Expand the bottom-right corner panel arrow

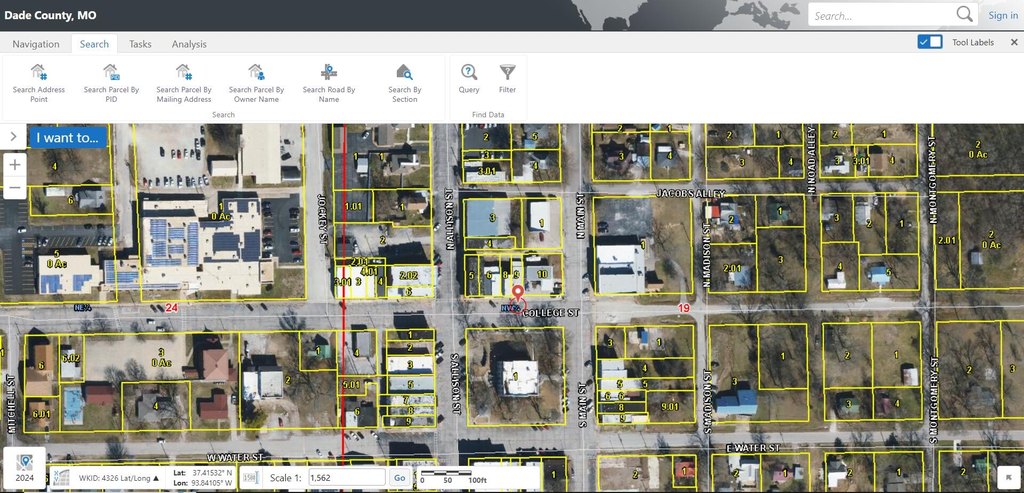click(x=1009, y=479)
